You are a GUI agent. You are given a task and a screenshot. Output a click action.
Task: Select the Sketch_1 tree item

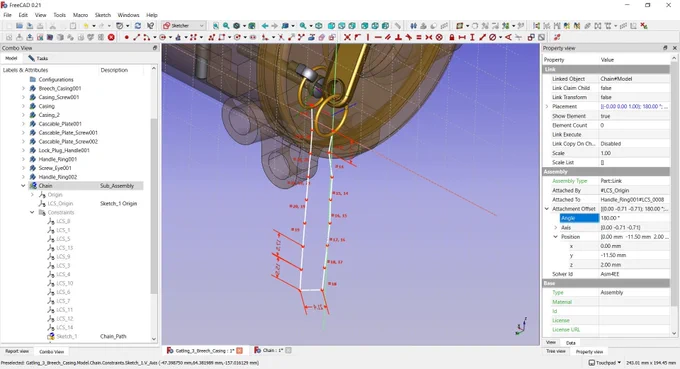pos(66,336)
